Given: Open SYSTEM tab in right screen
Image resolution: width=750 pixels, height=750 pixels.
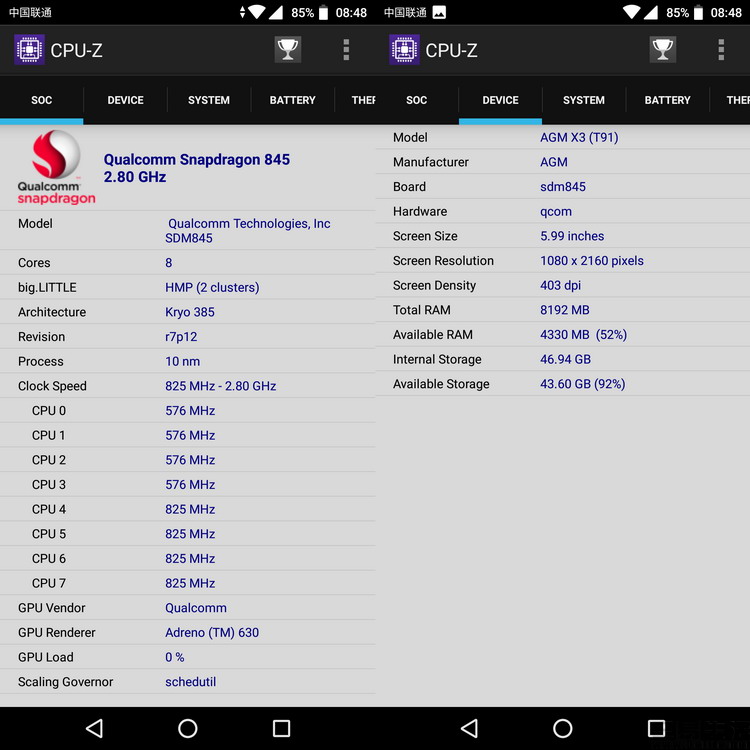Looking at the screenshot, I should pyautogui.click(x=584, y=100).
